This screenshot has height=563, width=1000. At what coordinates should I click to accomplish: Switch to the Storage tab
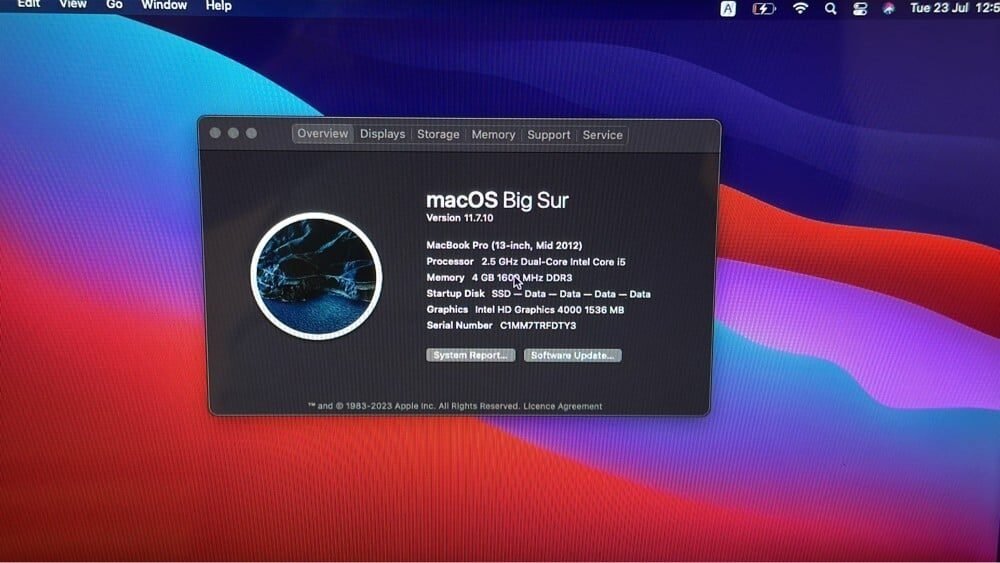[x=438, y=135]
